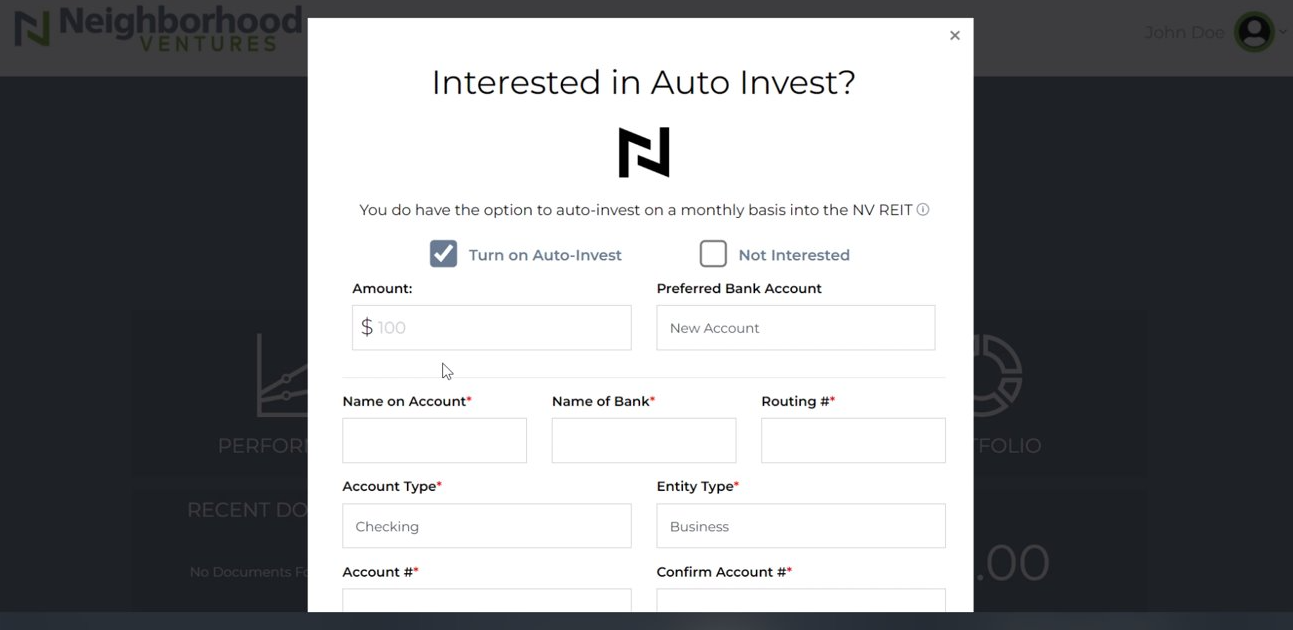Click the Amount input field
The height and width of the screenshot is (630, 1293).
[500, 328]
